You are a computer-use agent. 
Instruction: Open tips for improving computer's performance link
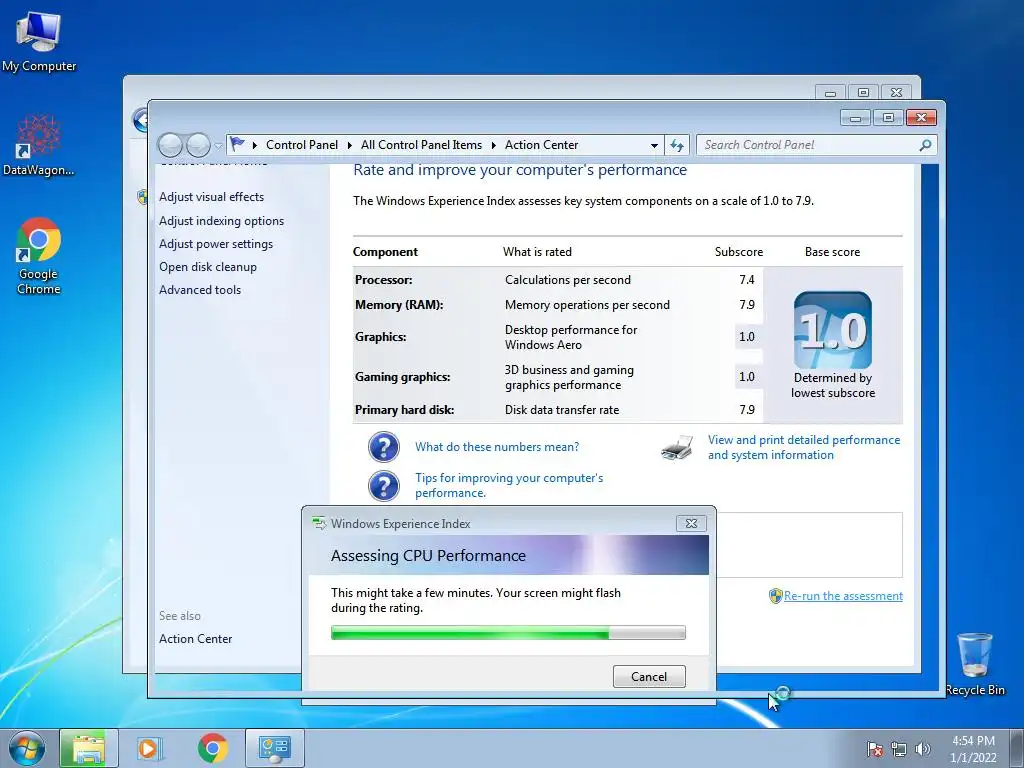pyautogui.click(x=509, y=485)
